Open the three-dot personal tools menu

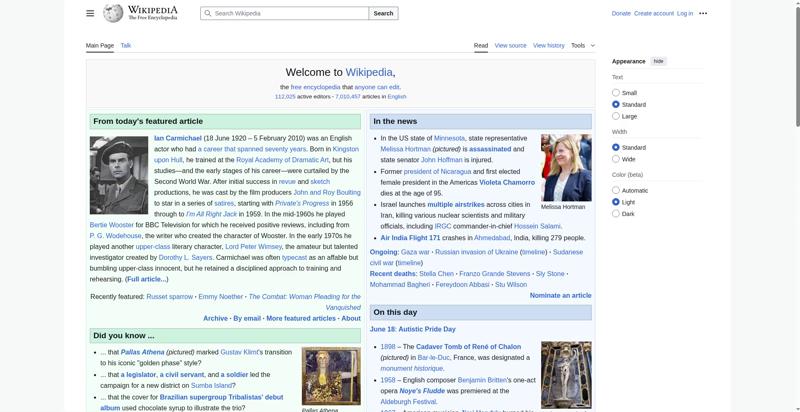tap(703, 13)
